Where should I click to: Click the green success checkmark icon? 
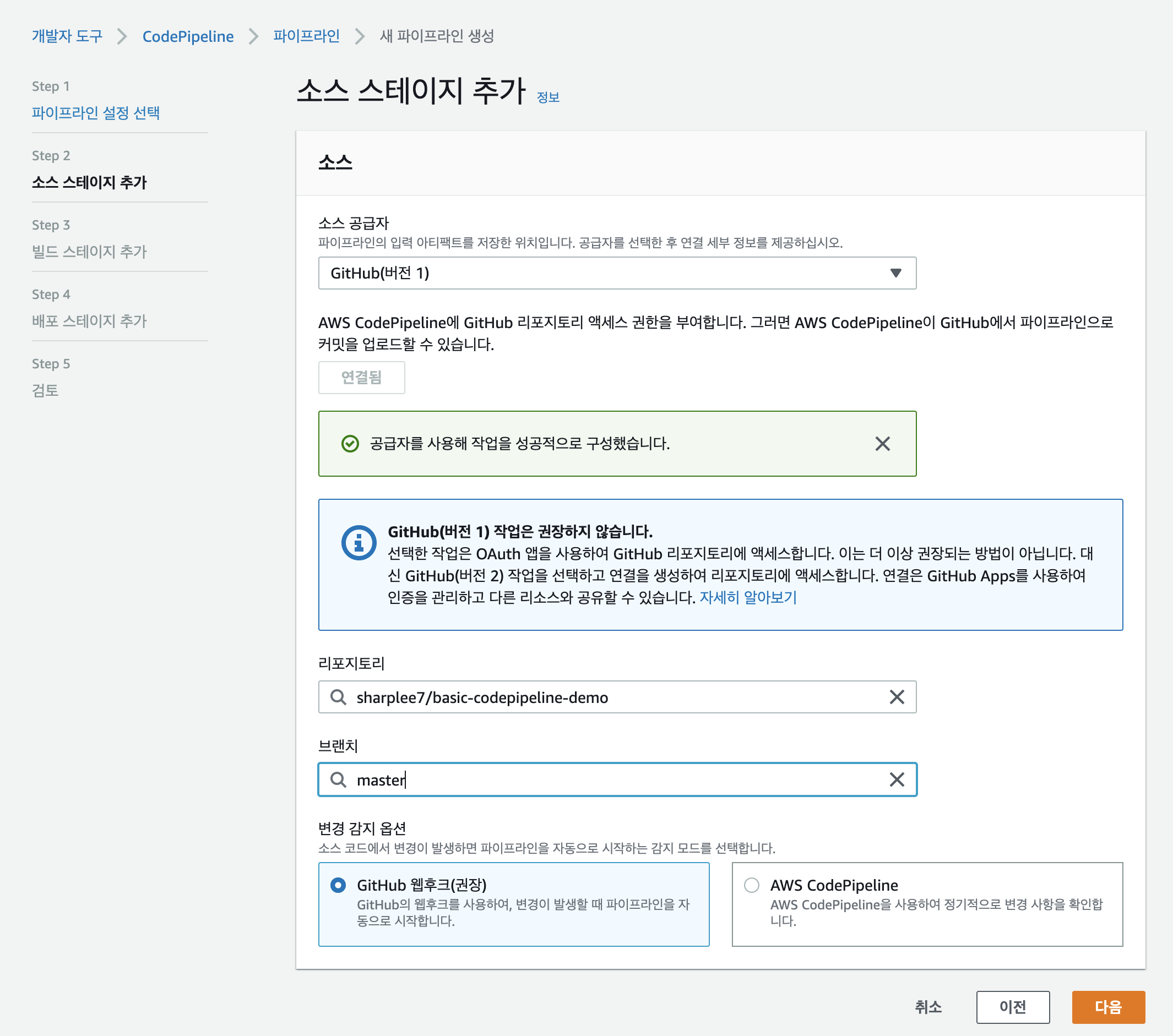(350, 444)
